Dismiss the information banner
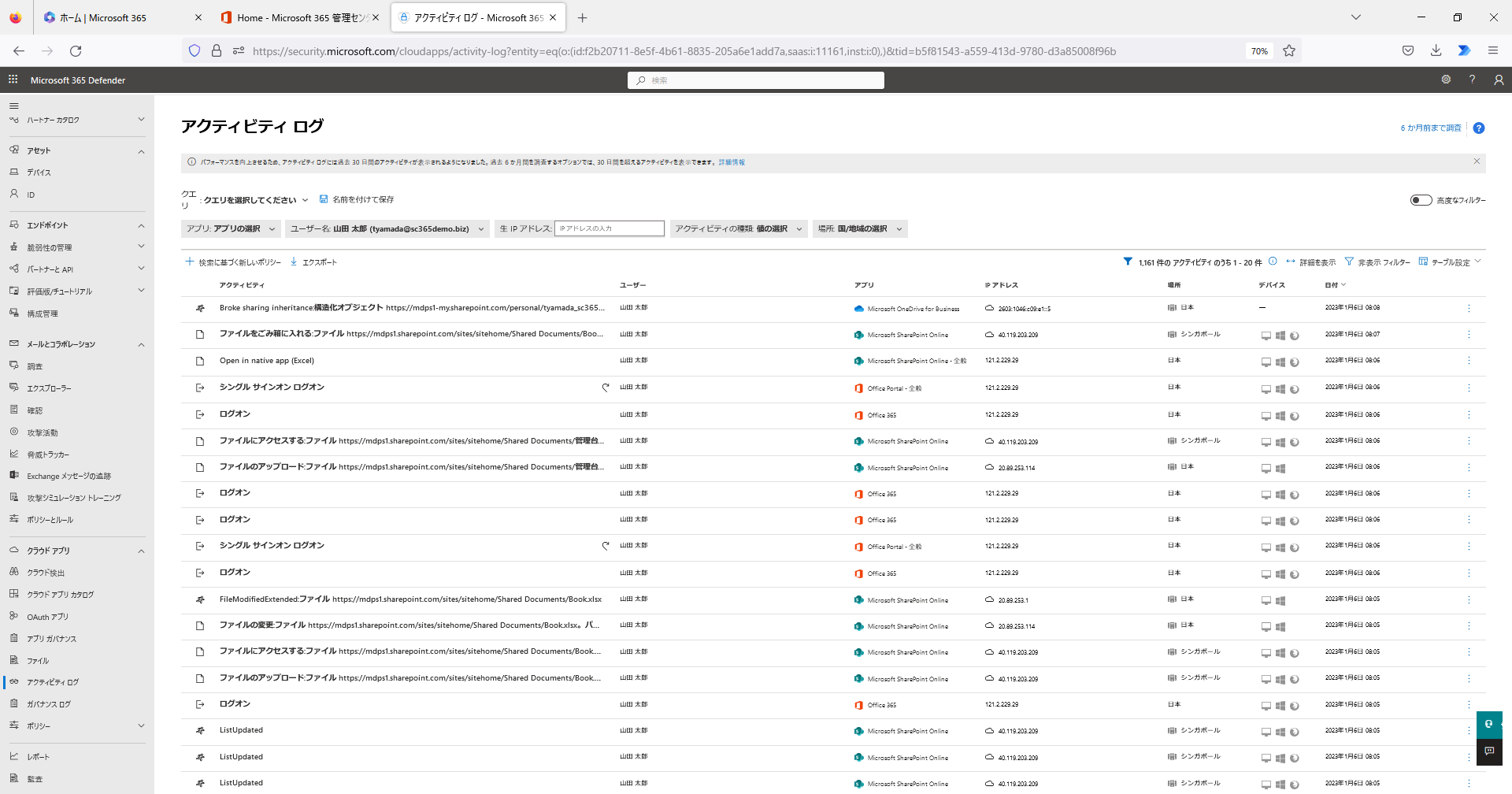Screen dimensions: 1512x794 (x=1477, y=161)
